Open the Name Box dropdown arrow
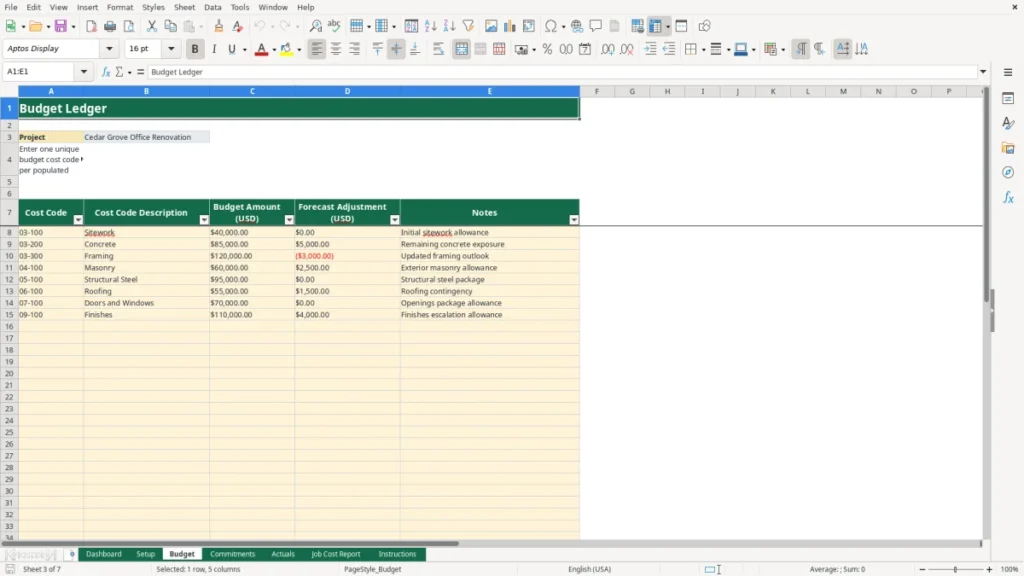The height and width of the screenshot is (576, 1024). click(84, 72)
